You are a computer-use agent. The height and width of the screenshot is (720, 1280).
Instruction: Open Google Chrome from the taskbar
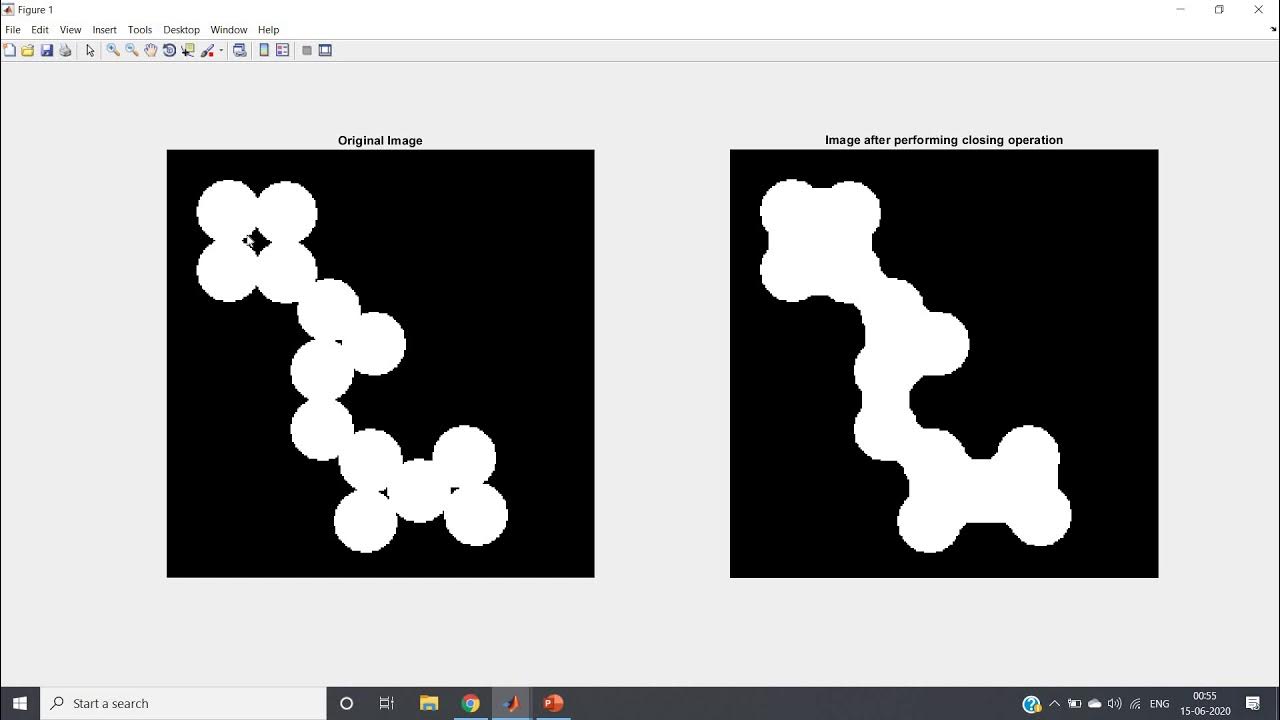[470, 703]
